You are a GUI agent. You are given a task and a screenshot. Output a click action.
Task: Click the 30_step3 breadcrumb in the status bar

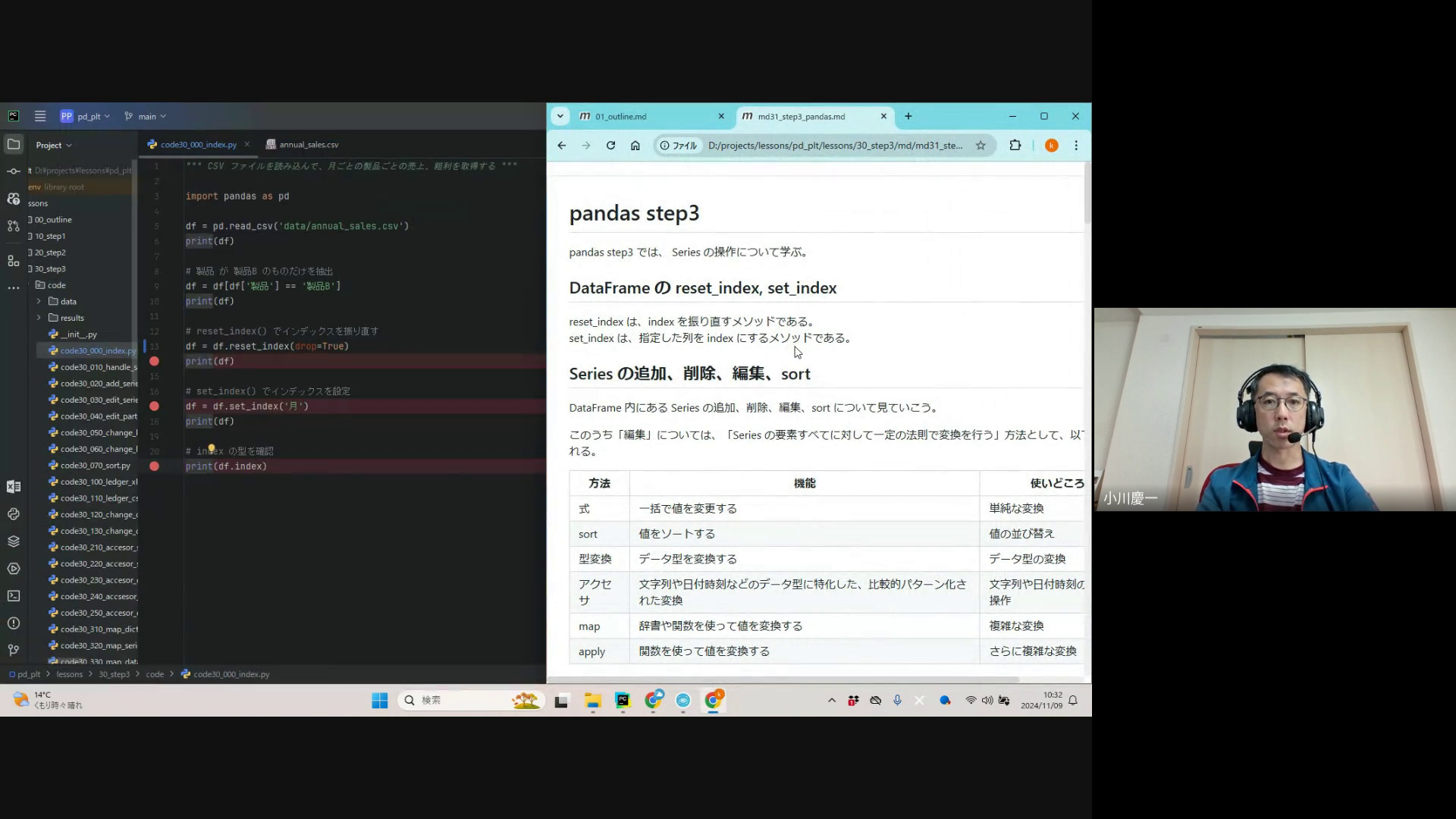tap(114, 674)
